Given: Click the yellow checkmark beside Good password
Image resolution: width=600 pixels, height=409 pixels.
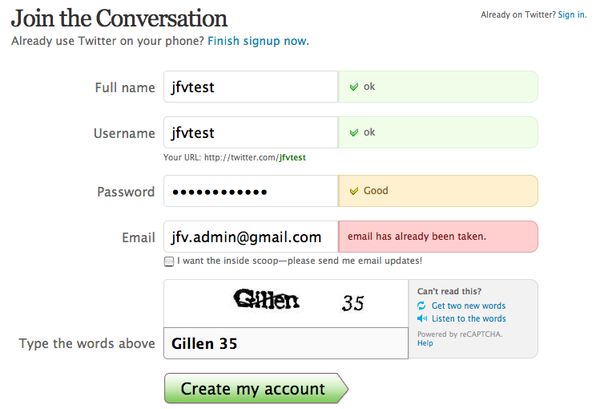Looking at the screenshot, I should pyautogui.click(x=354, y=191).
